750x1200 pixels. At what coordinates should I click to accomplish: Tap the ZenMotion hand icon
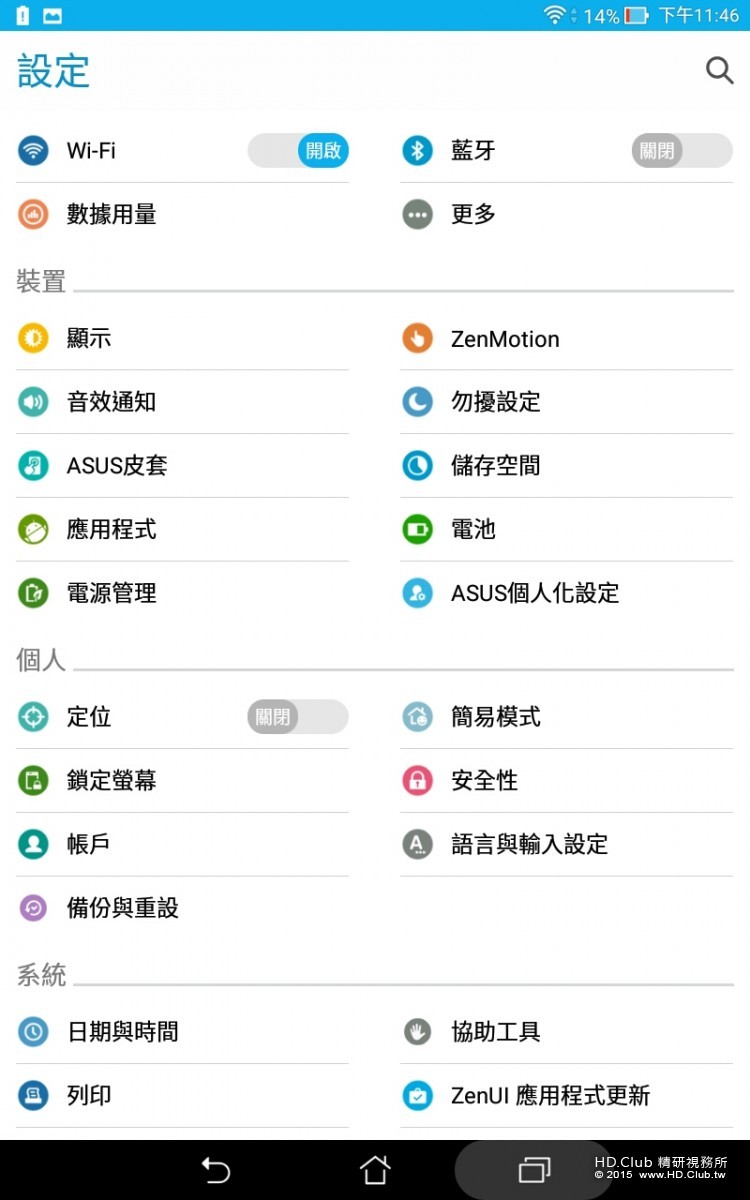click(x=417, y=338)
